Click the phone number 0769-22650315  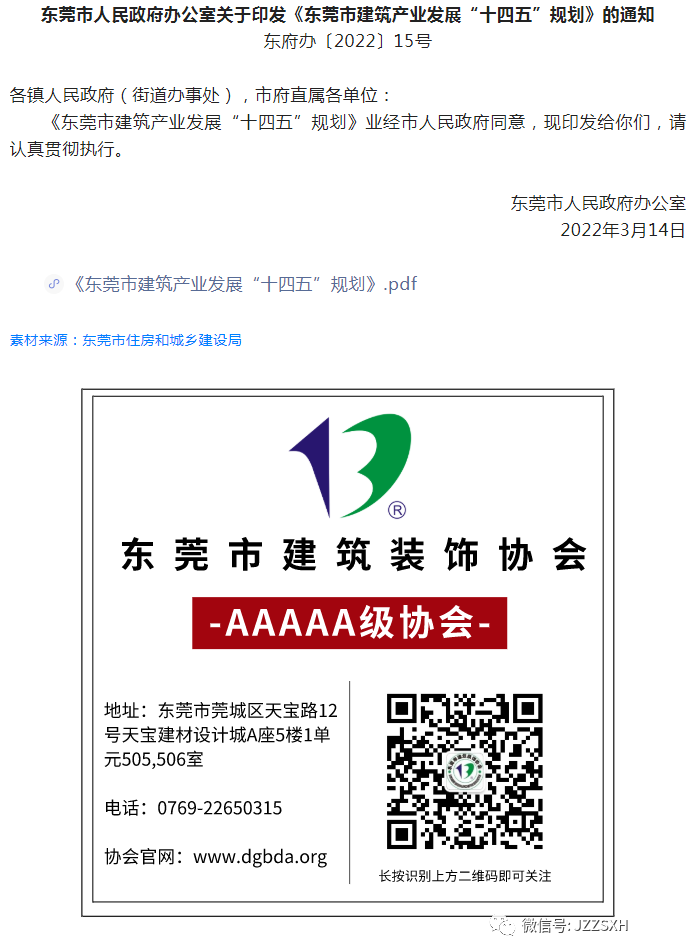click(220, 808)
